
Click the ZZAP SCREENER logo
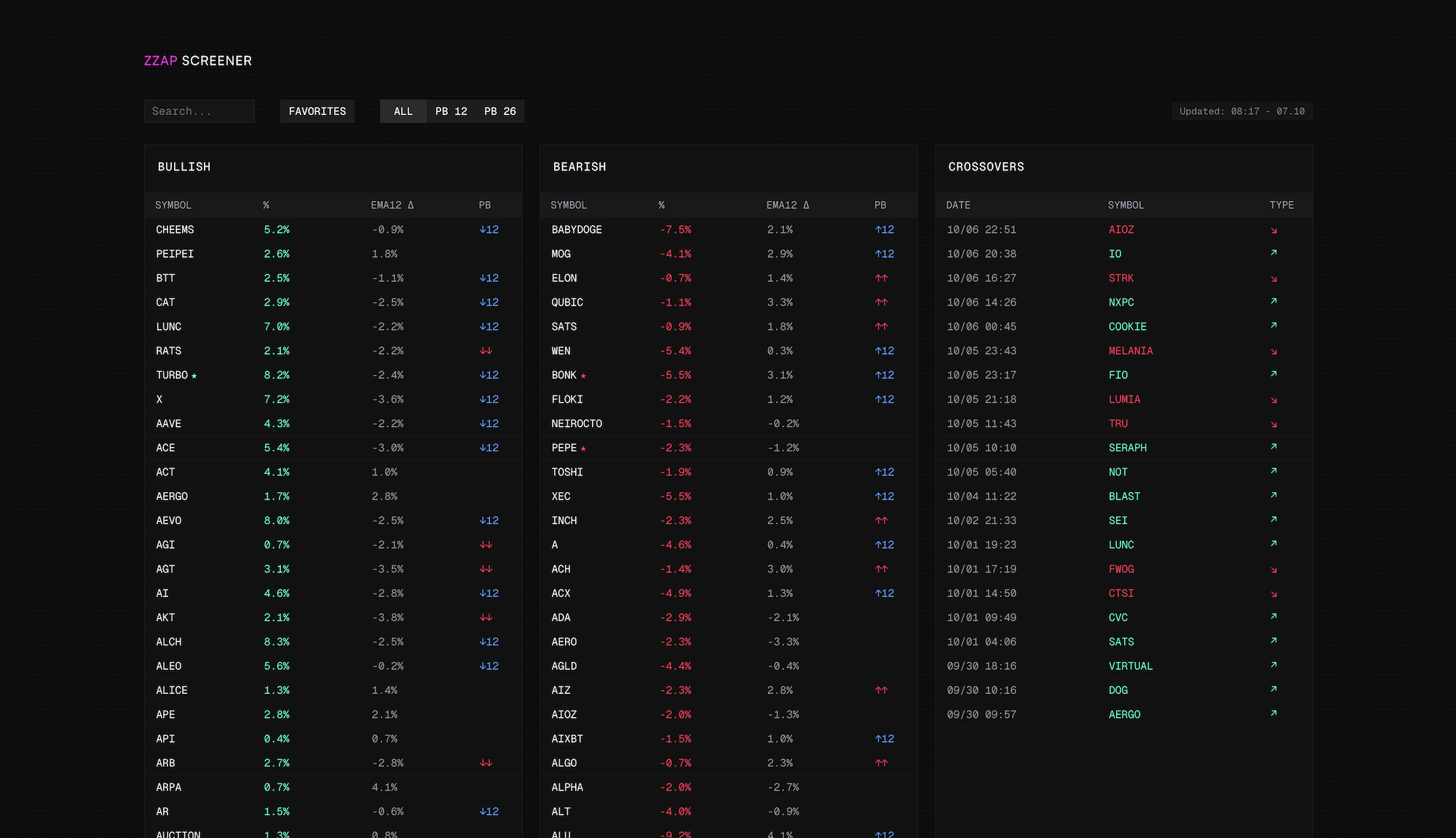(198, 60)
